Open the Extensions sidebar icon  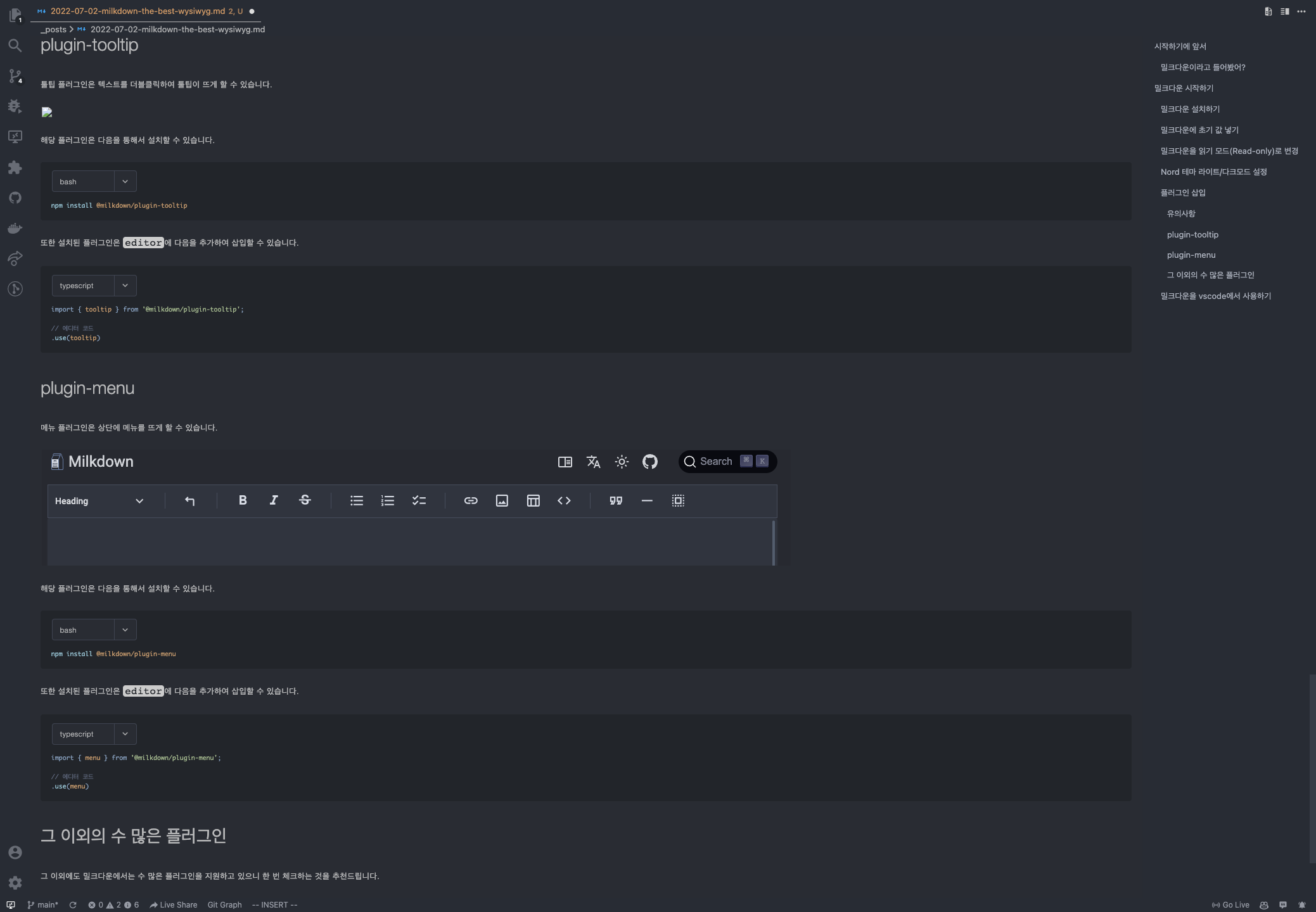[x=15, y=167]
